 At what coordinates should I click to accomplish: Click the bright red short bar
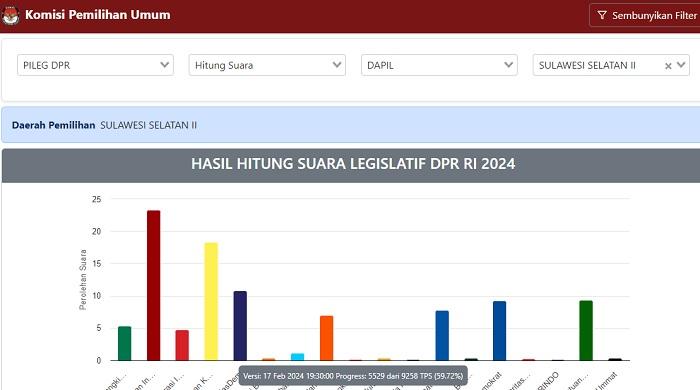tap(182, 345)
